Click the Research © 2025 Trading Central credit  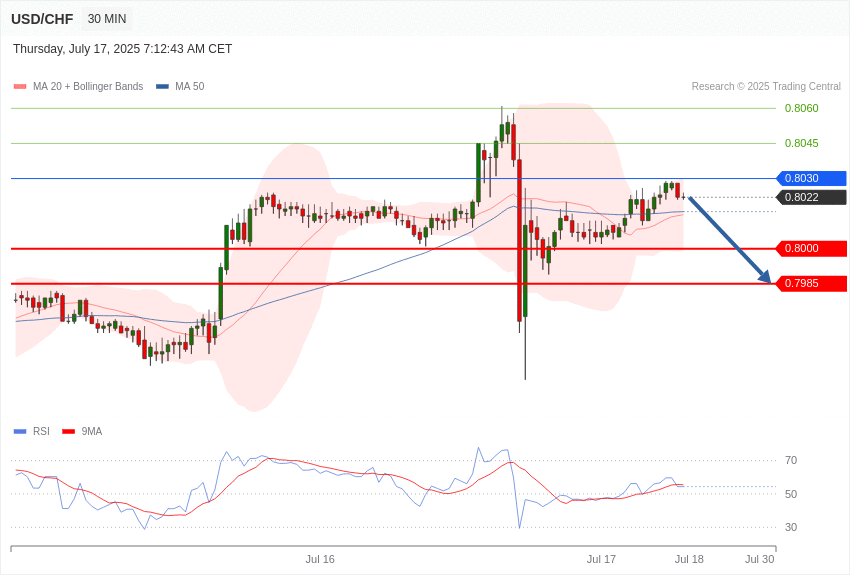coord(766,87)
